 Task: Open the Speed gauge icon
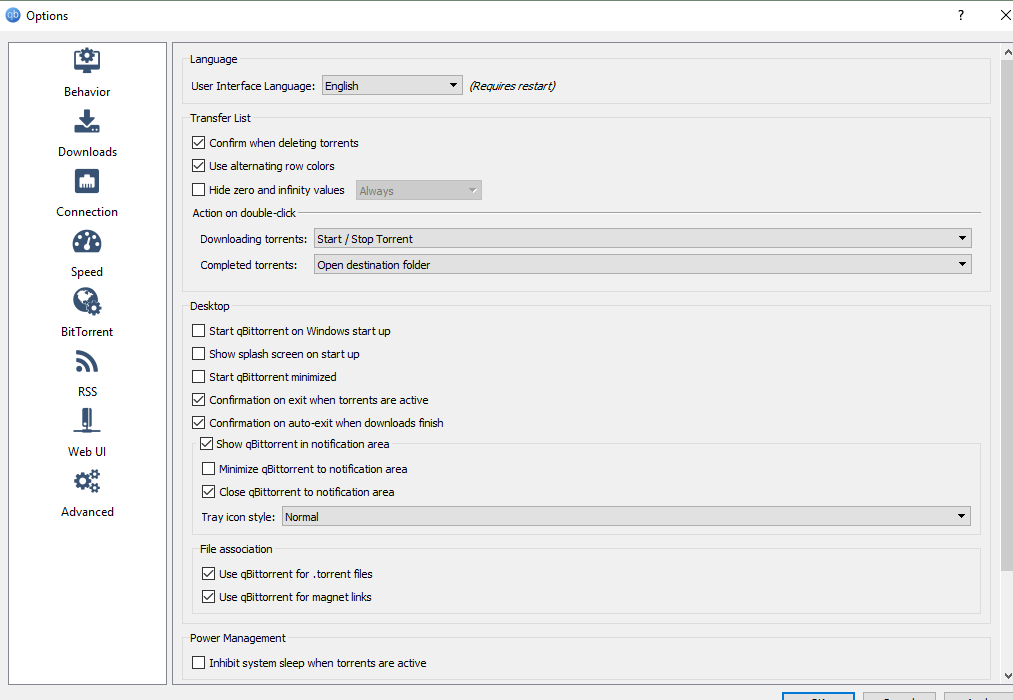(87, 242)
